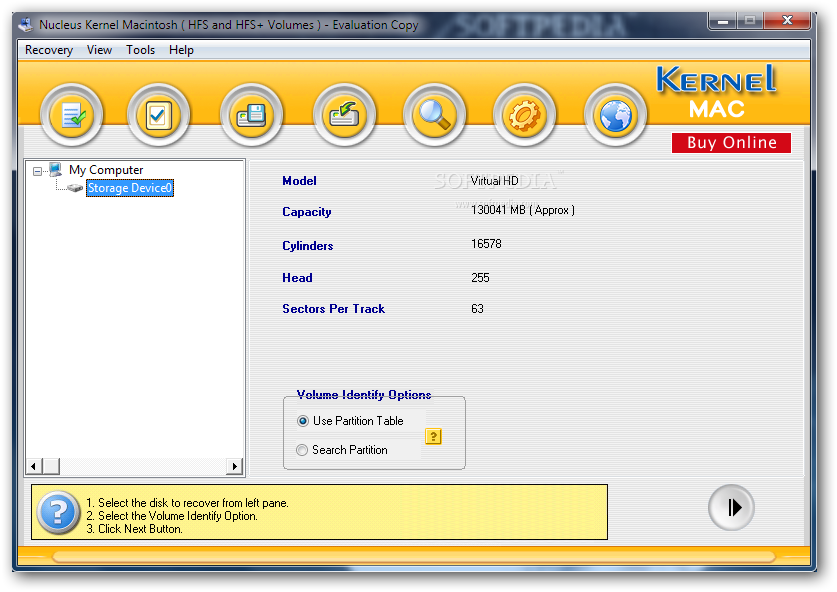Click the right arrow of tree scrollbar
Image resolution: width=837 pixels, height=592 pixels.
[x=234, y=466]
